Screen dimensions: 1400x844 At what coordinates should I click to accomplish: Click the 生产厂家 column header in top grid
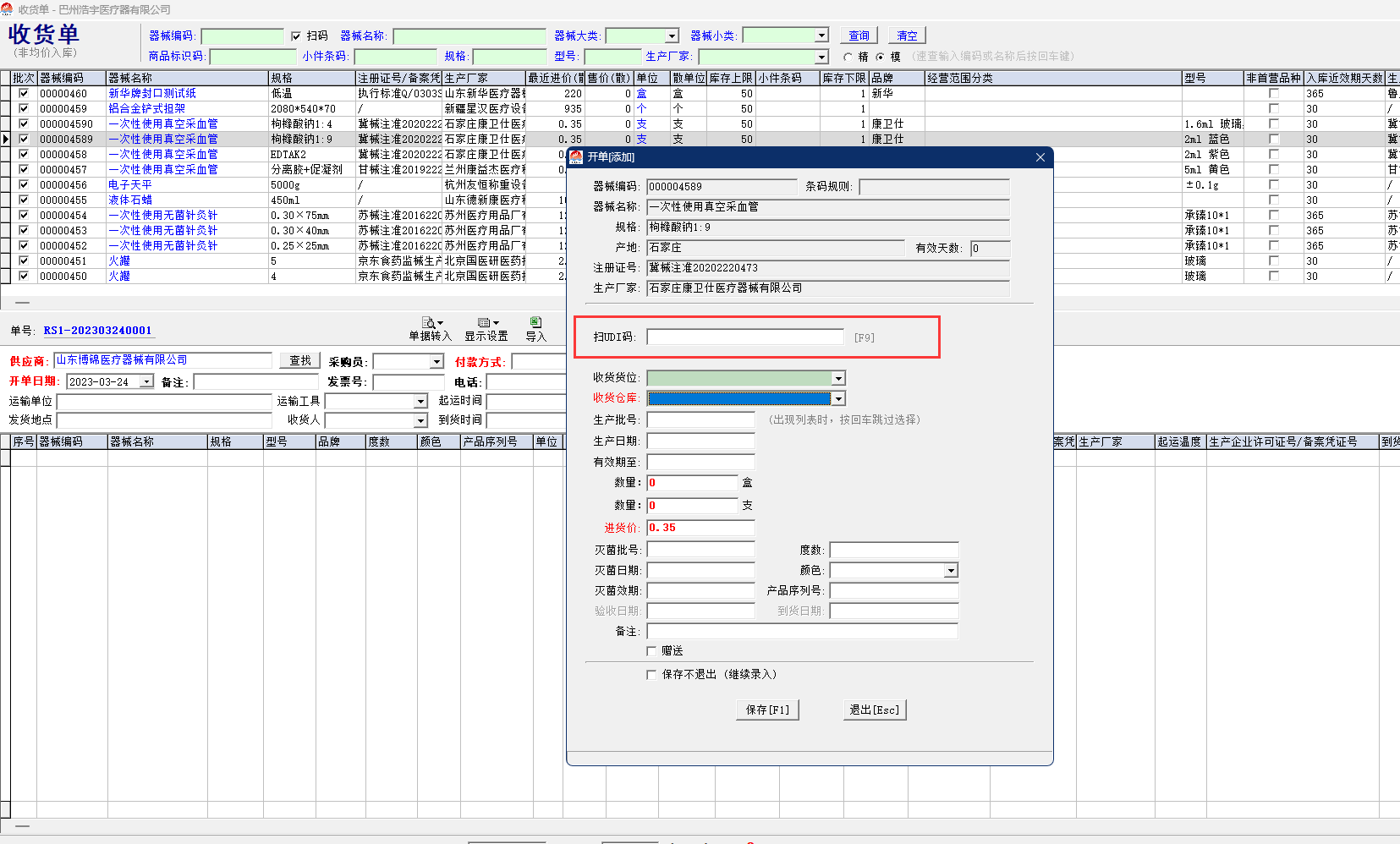coord(483,78)
